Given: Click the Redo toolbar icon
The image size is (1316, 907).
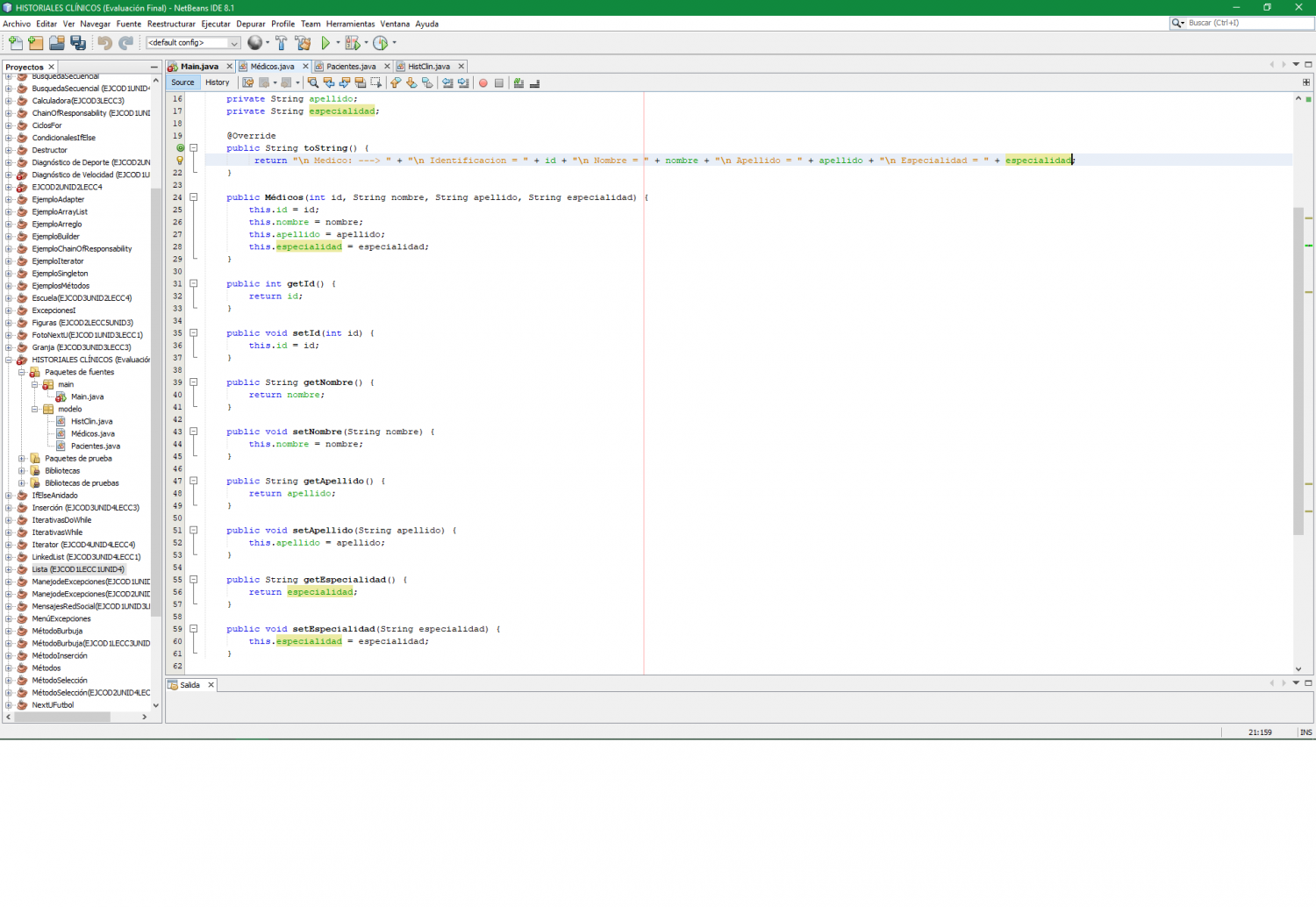Looking at the screenshot, I should click(126, 42).
